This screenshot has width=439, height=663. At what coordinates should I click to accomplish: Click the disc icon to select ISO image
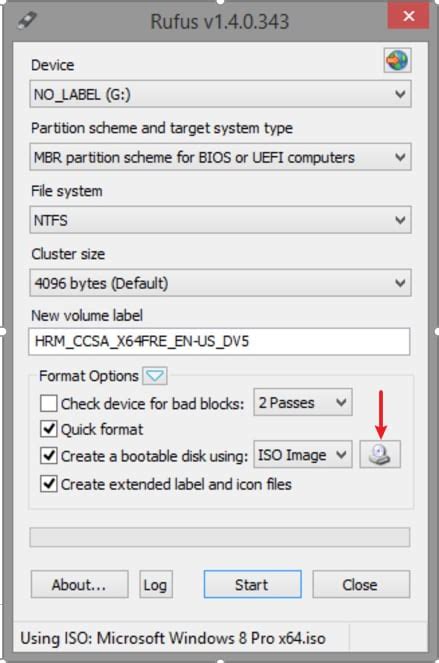pyautogui.click(x=380, y=455)
